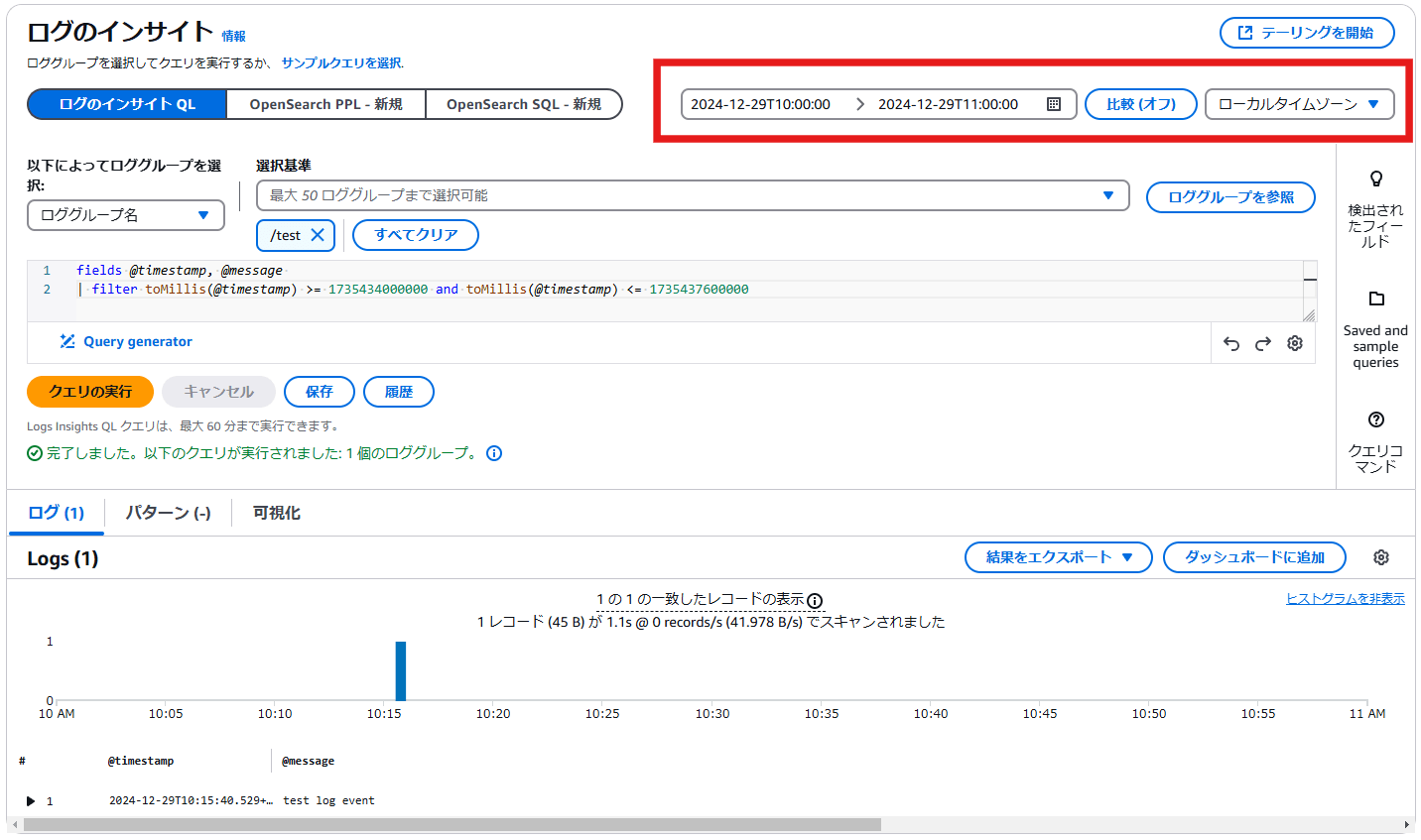This screenshot has height=840, width=1421.
Task: Show info about matched records display
Action: pyautogui.click(x=815, y=601)
